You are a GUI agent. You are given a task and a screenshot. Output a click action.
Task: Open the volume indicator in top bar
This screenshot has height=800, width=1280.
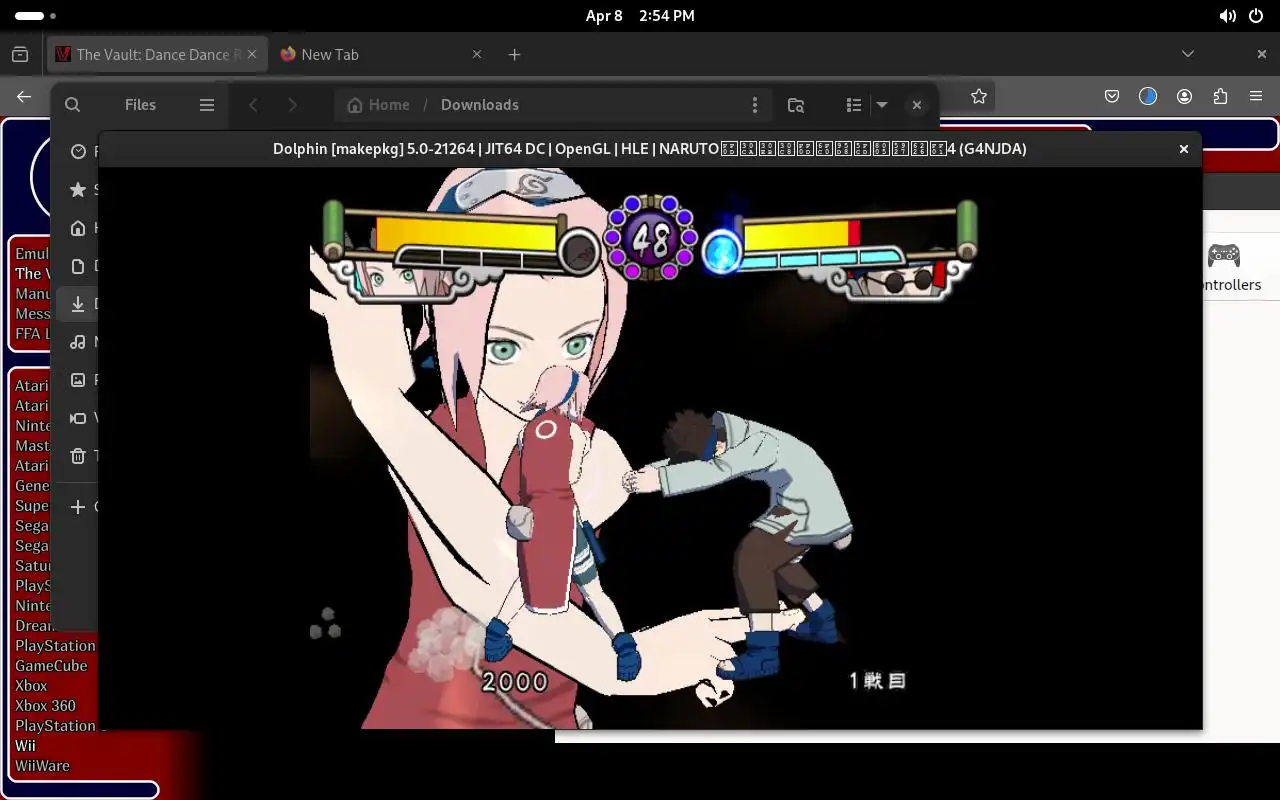click(x=1227, y=16)
